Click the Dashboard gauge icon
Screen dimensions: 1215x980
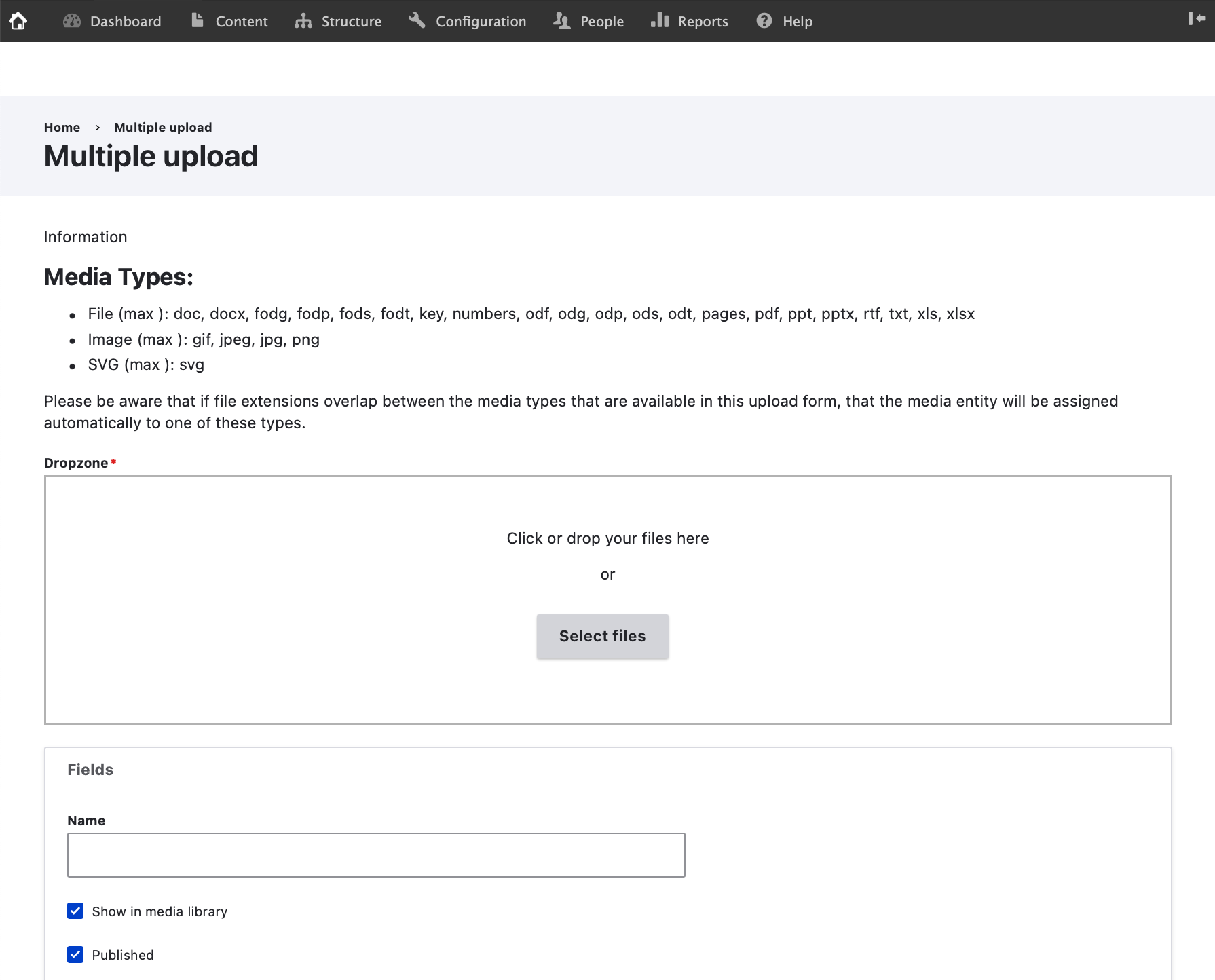[x=72, y=21]
